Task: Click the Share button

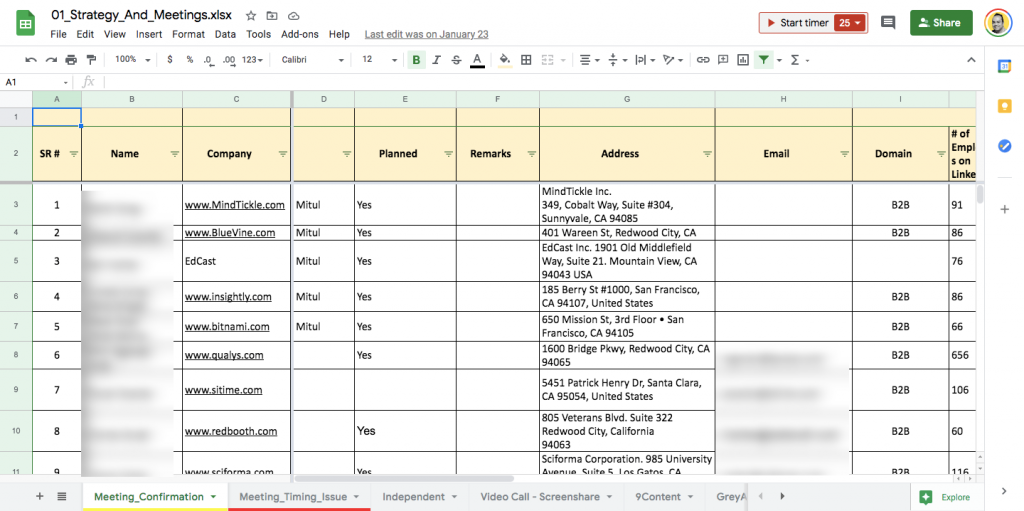Action: pyautogui.click(x=941, y=23)
